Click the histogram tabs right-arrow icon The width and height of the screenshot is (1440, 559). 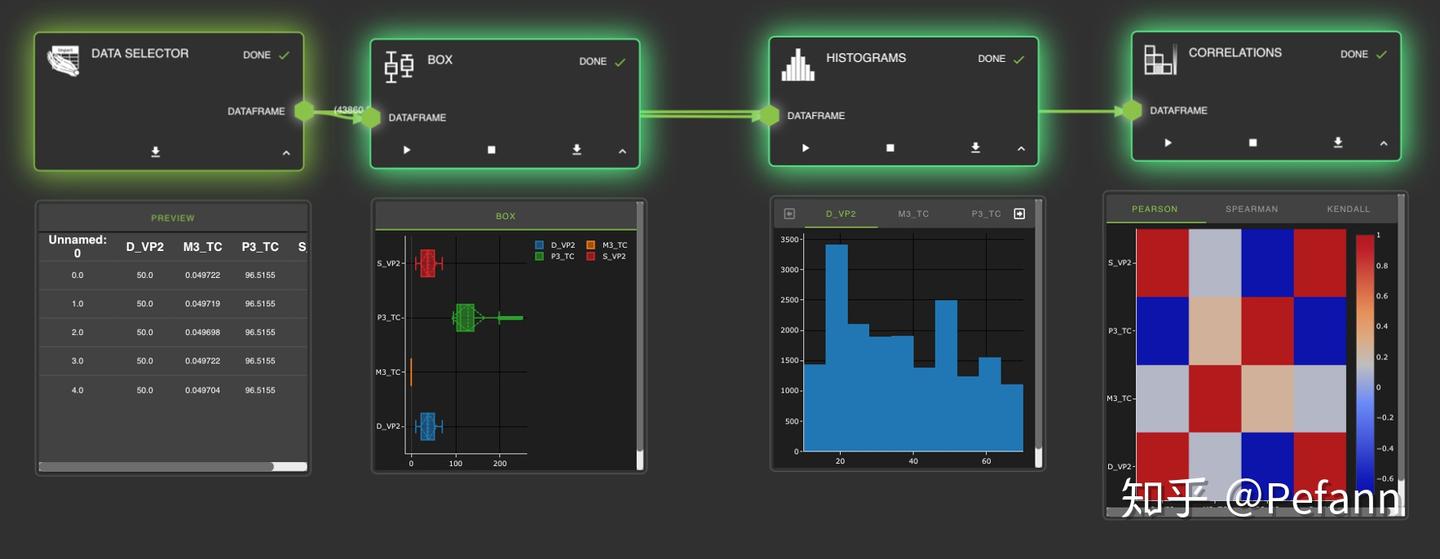pos(1019,213)
